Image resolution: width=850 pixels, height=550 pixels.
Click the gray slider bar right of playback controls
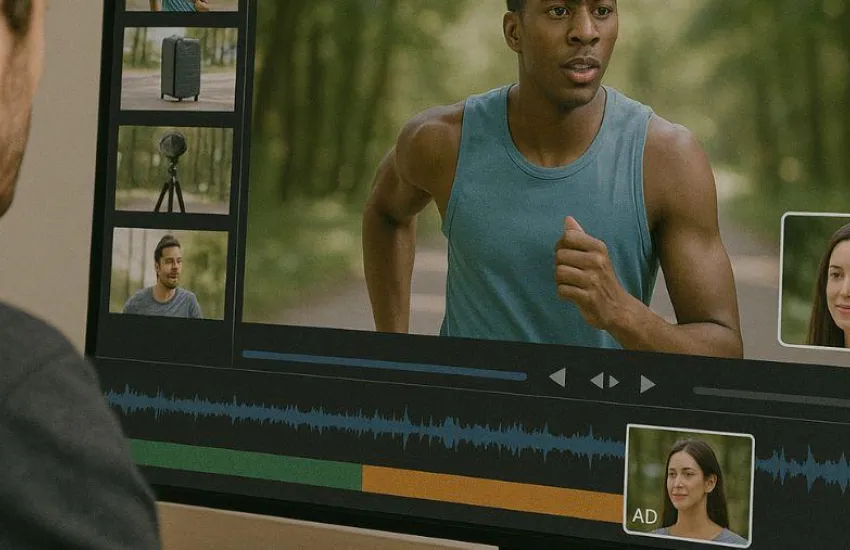tap(771, 397)
